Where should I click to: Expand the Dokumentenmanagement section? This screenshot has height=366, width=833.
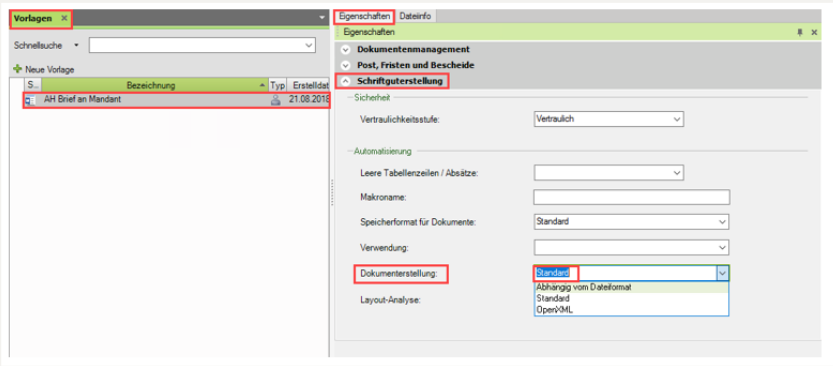click(346, 49)
